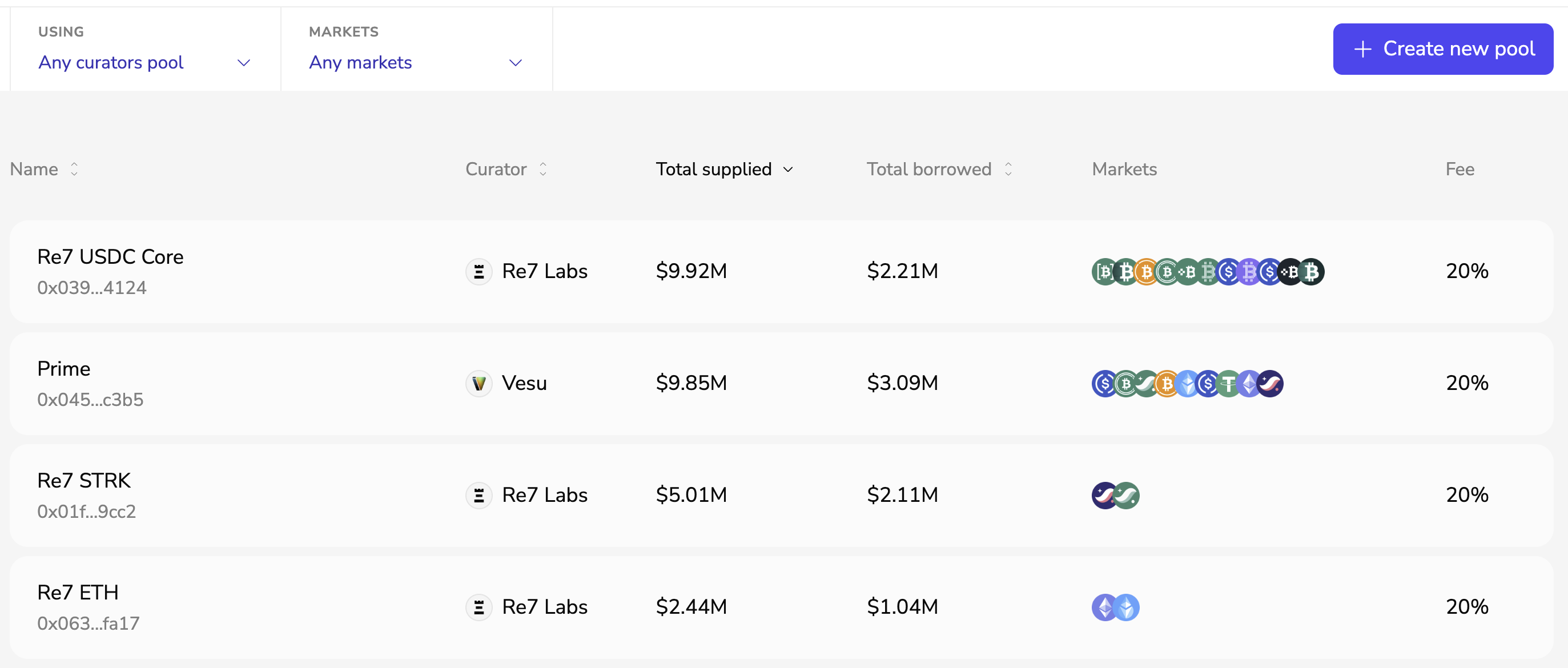Click the $3.09M total borrowed value
The width and height of the screenshot is (1568, 668).
point(903,383)
